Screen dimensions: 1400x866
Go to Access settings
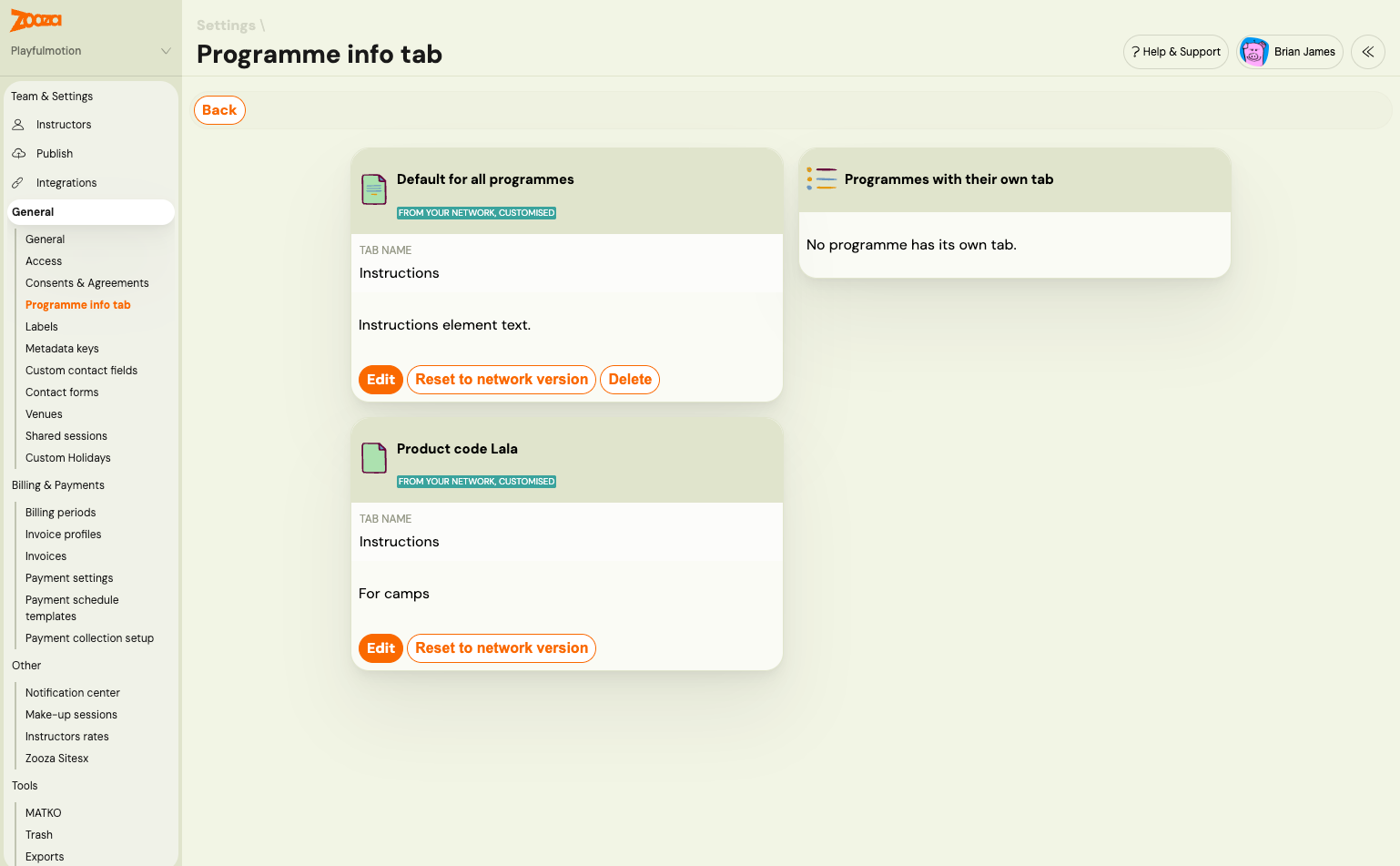[x=44, y=261]
